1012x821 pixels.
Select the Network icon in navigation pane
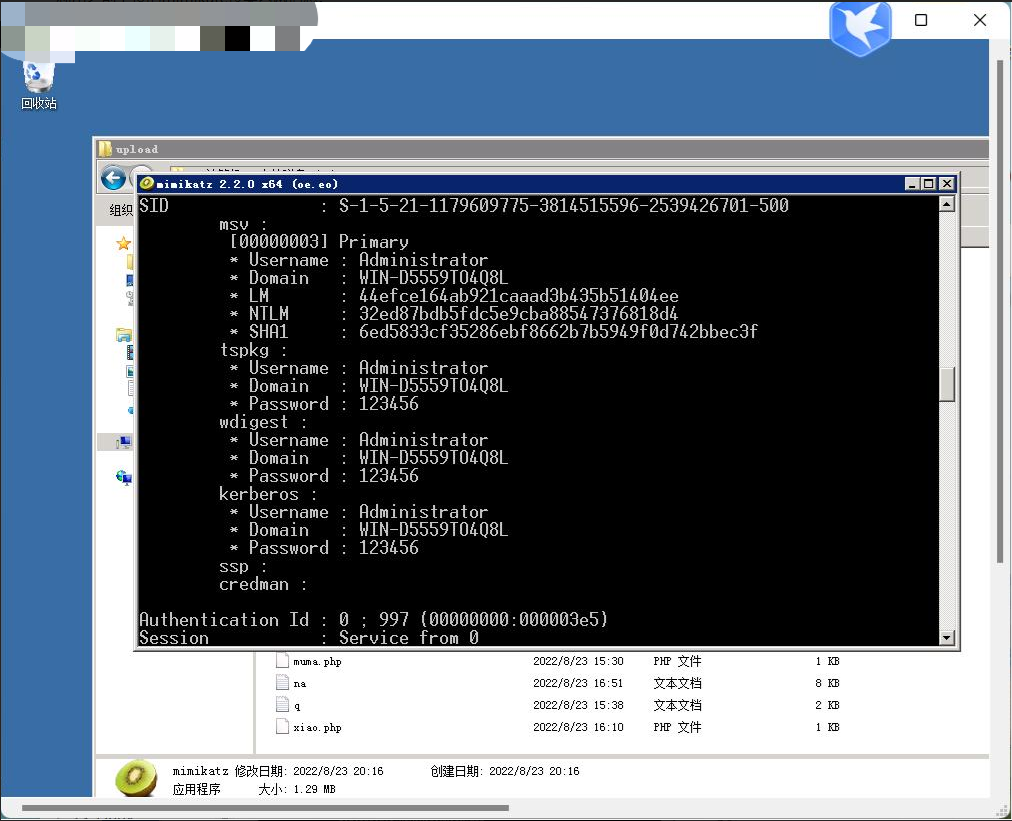point(124,478)
